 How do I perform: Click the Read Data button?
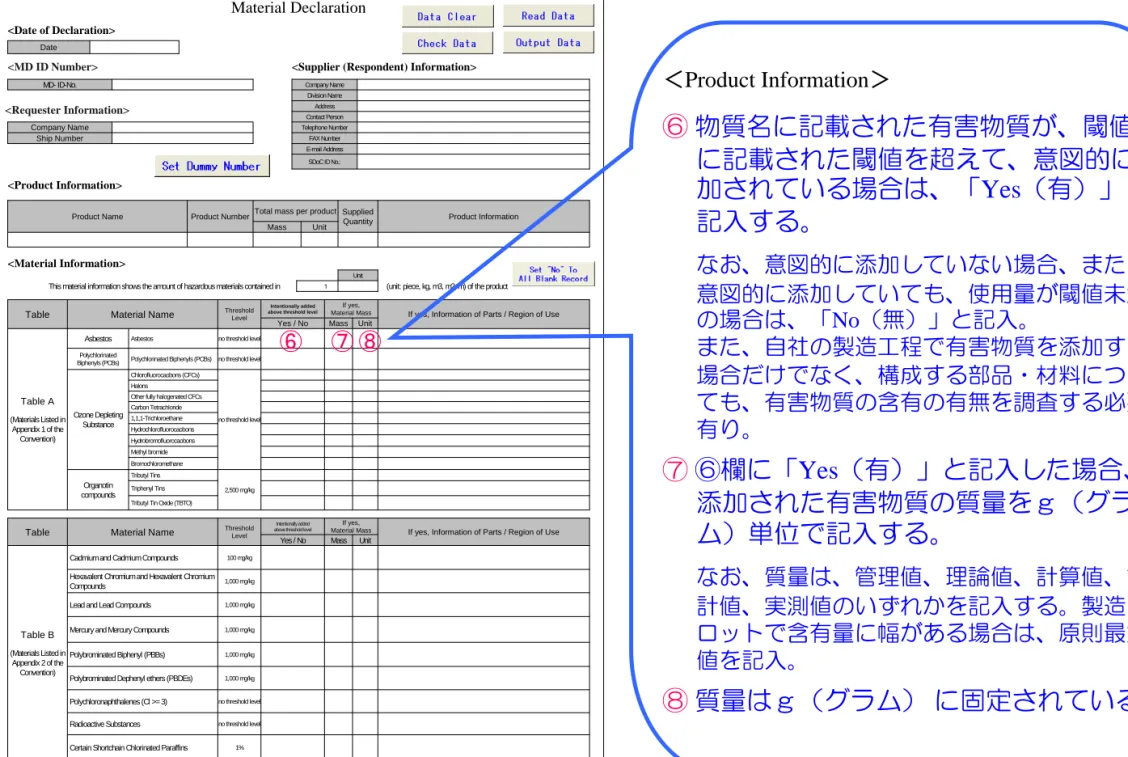pyautogui.click(x=548, y=16)
